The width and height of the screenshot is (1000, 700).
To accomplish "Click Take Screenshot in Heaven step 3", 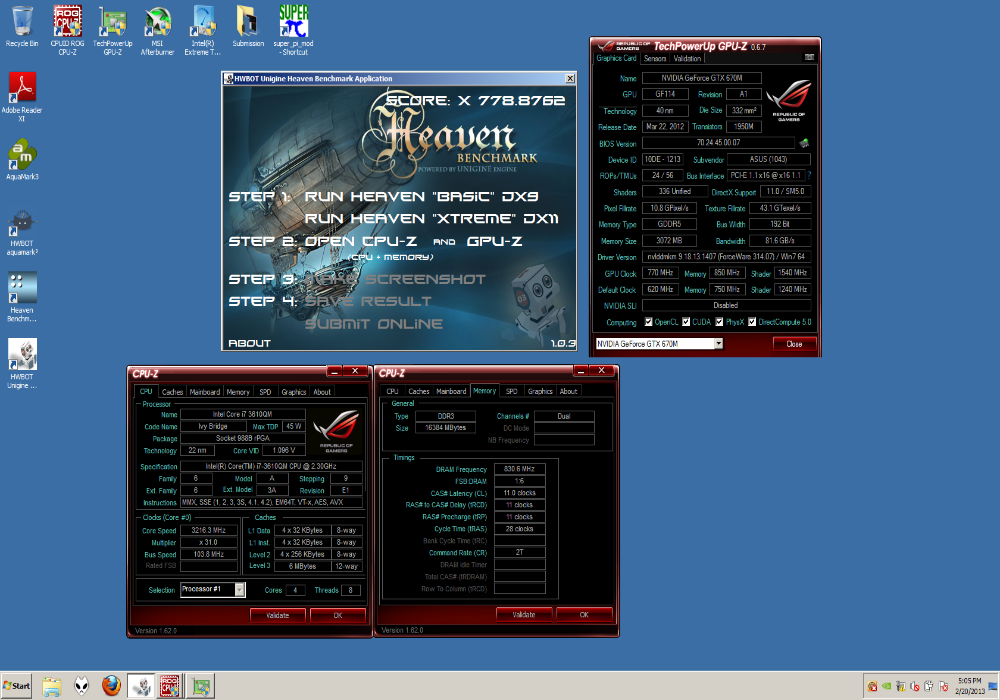I will pyautogui.click(x=395, y=279).
